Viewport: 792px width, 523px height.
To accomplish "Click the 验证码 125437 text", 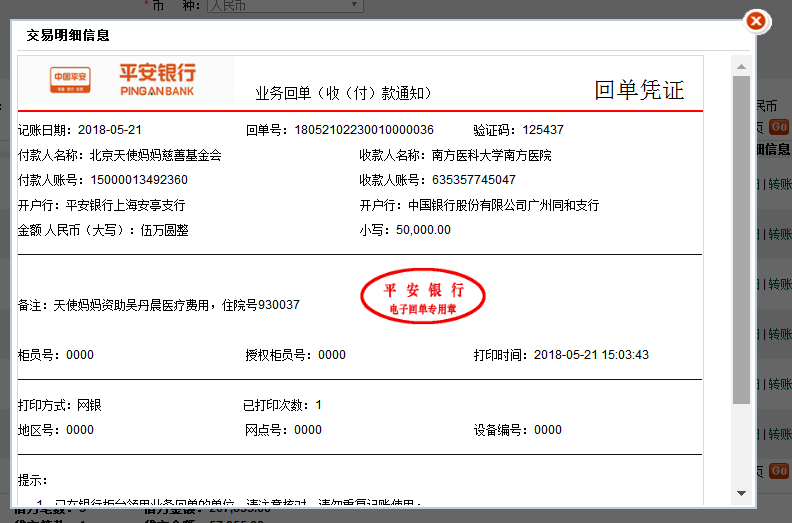I will (x=518, y=130).
